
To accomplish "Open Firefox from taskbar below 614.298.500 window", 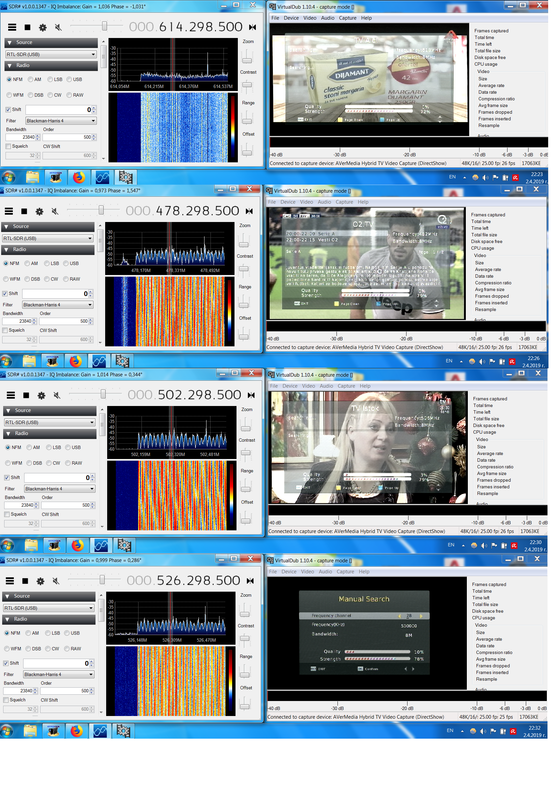I will [79, 177].
